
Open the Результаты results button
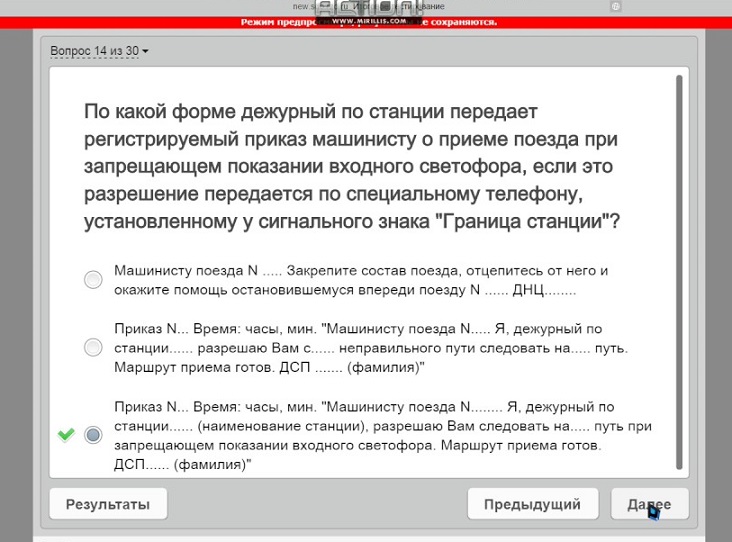pos(108,504)
